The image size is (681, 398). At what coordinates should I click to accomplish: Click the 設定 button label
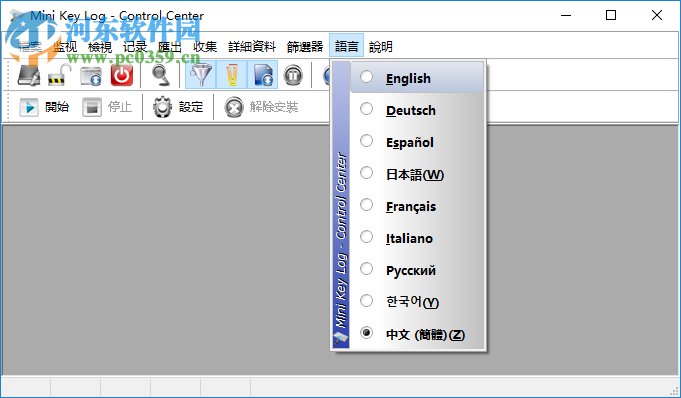[x=191, y=107]
